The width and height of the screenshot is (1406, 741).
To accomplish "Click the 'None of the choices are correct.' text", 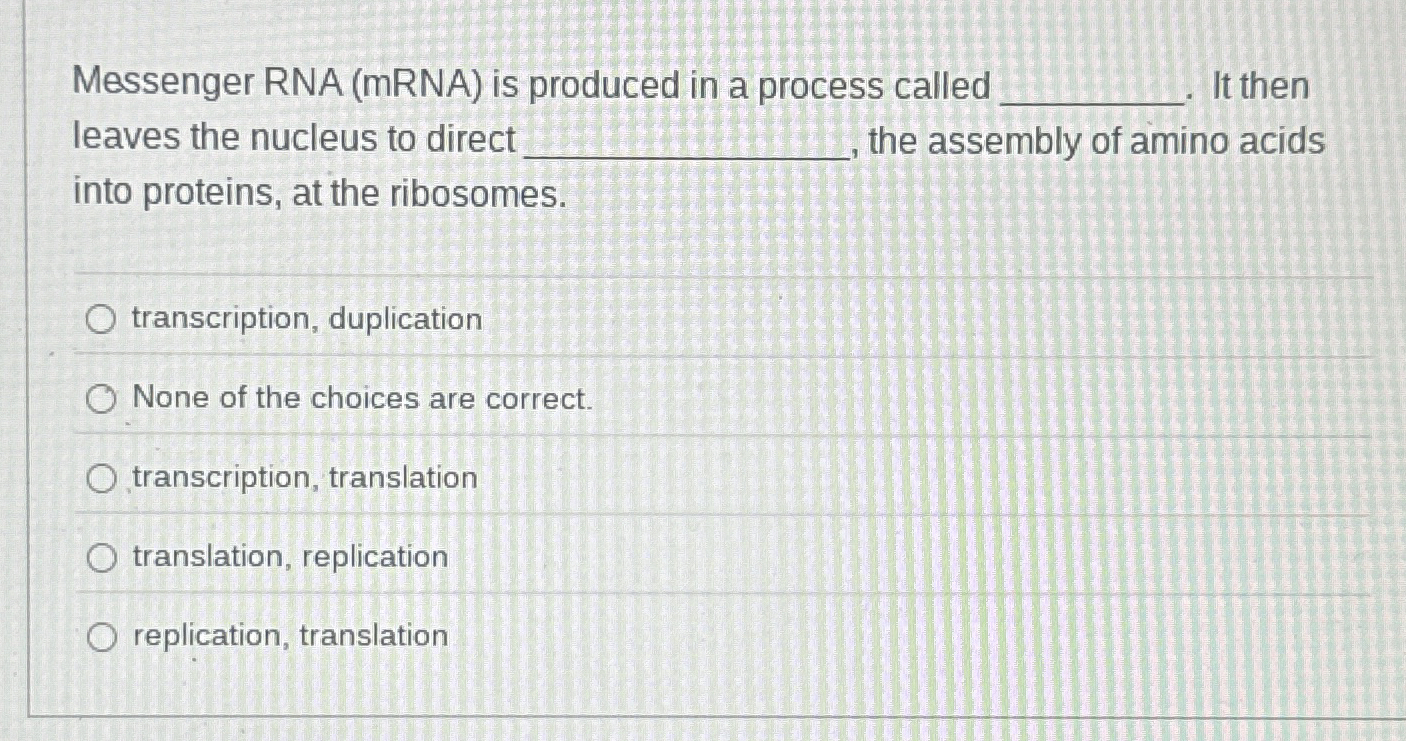I will click(x=362, y=400).
